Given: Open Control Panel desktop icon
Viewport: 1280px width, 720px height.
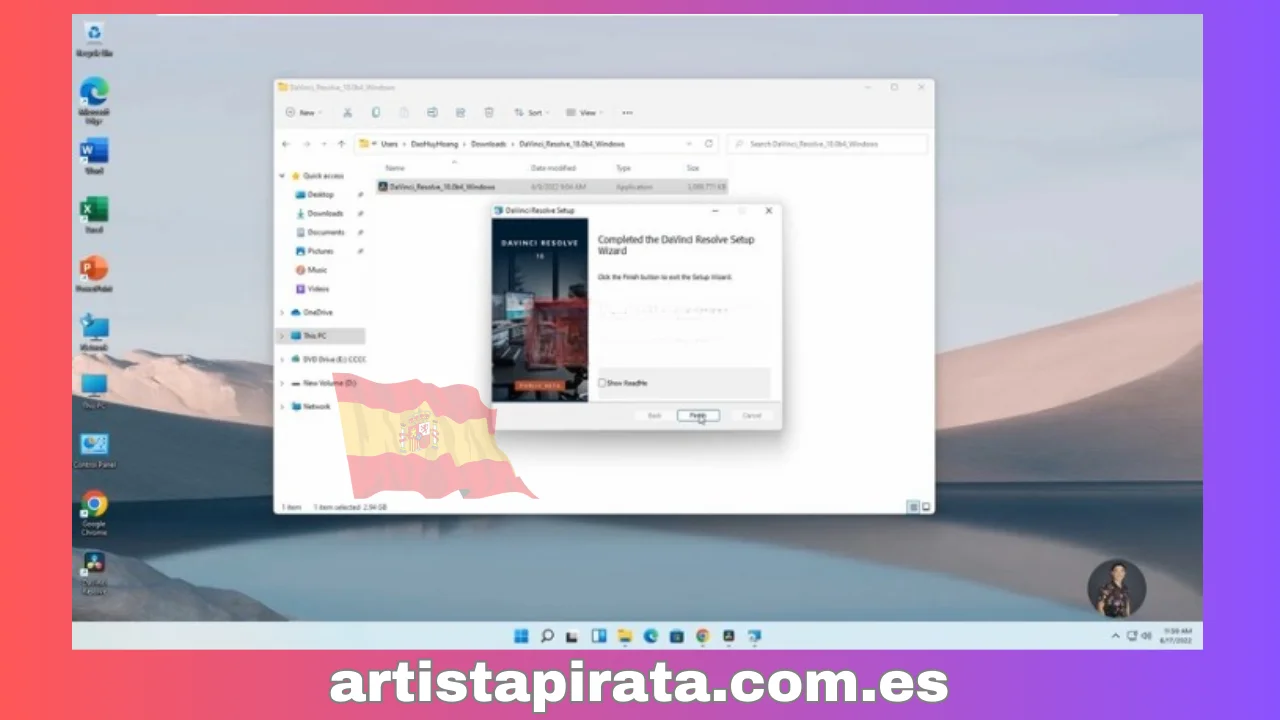Looking at the screenshot, I should [94, 450].
